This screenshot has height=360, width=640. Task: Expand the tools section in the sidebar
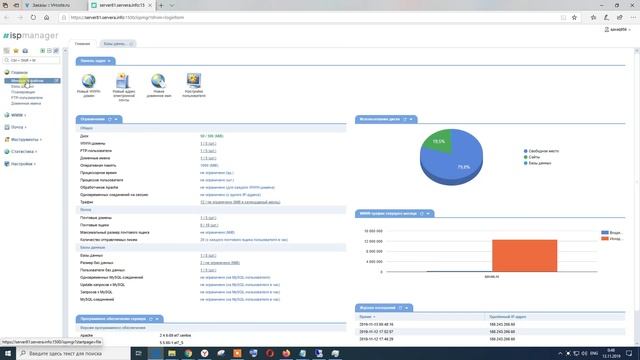coord(23,140)
